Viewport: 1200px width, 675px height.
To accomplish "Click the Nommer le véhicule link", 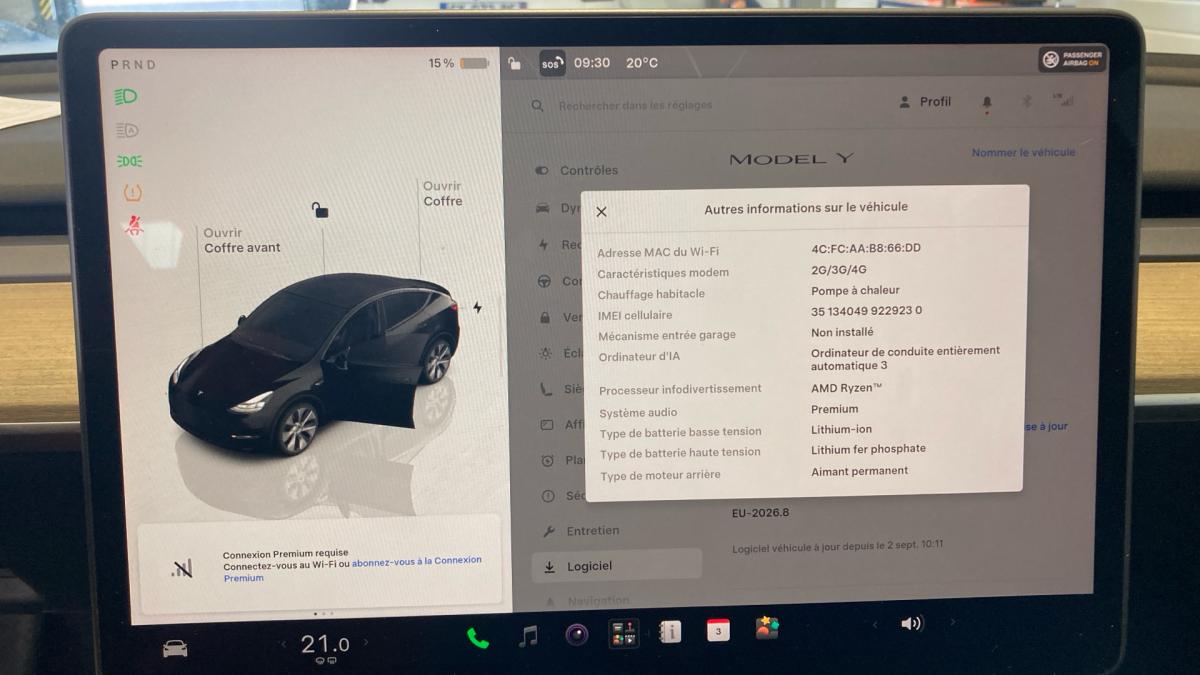I will point(1023,152).
